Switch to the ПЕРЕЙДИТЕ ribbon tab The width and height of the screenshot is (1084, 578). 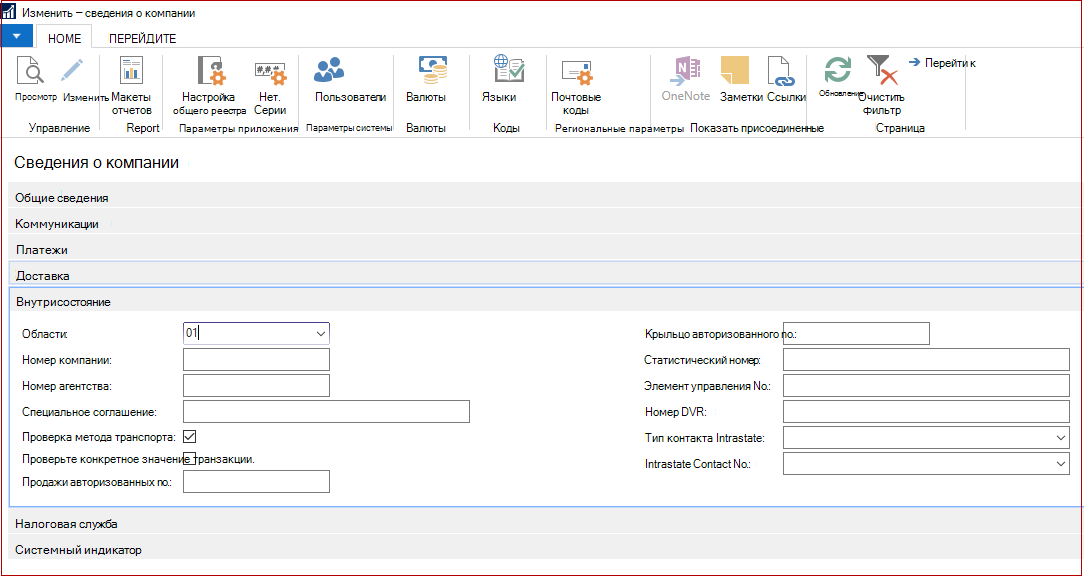click(142, 39)
